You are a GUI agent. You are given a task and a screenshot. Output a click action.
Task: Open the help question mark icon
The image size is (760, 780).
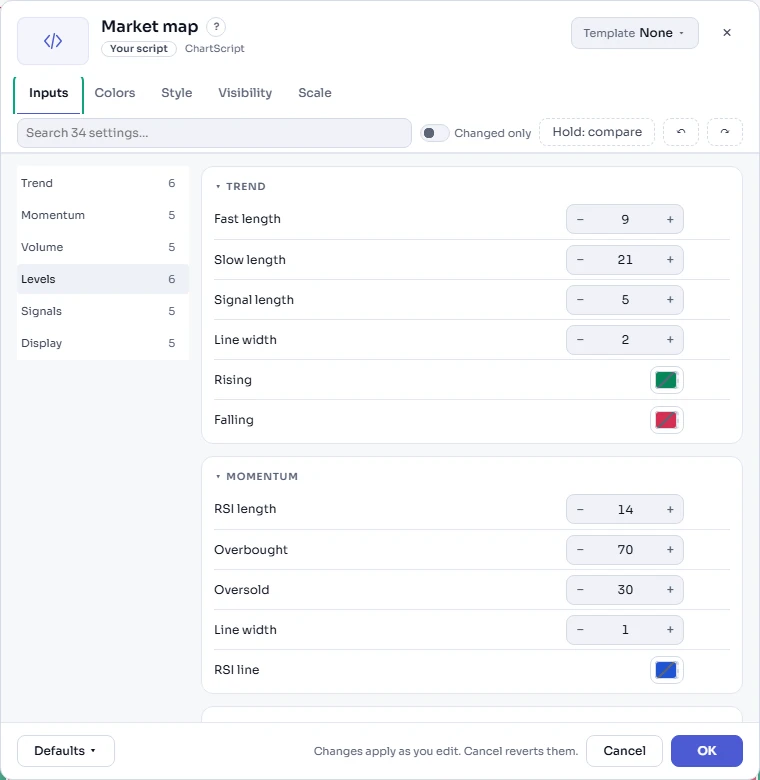[216, 27]
